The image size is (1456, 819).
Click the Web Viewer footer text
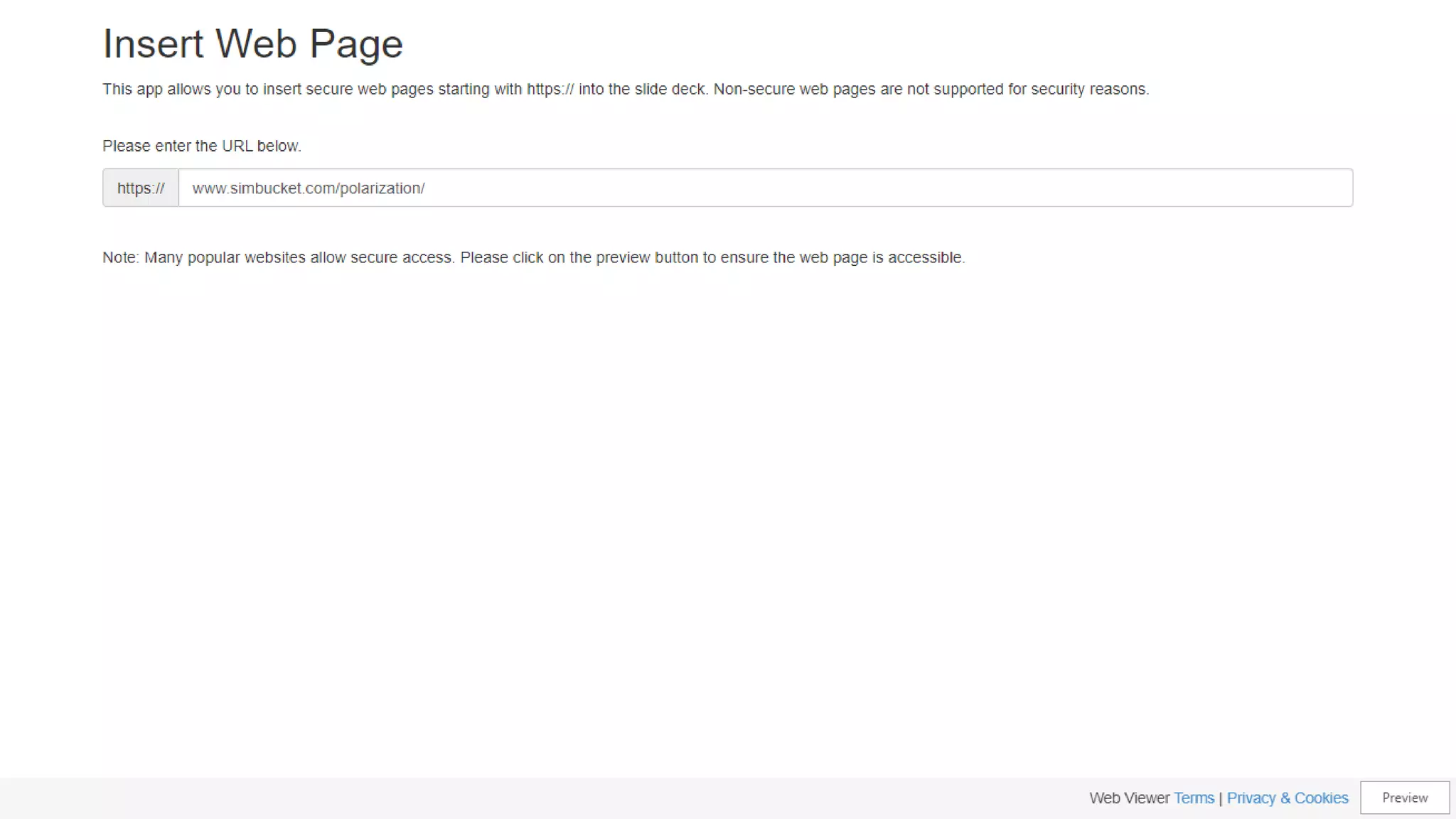(1129, 798)
